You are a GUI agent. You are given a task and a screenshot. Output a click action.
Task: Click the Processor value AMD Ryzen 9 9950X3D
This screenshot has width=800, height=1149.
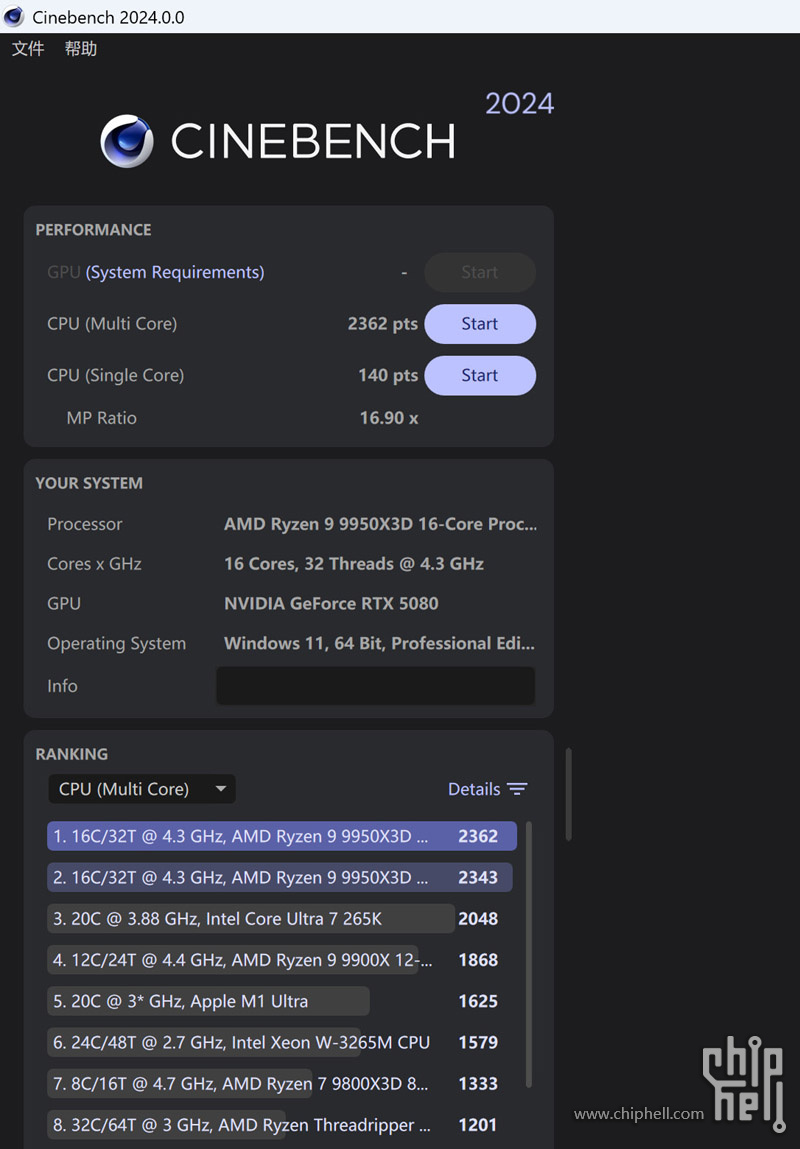coord(380,525)
